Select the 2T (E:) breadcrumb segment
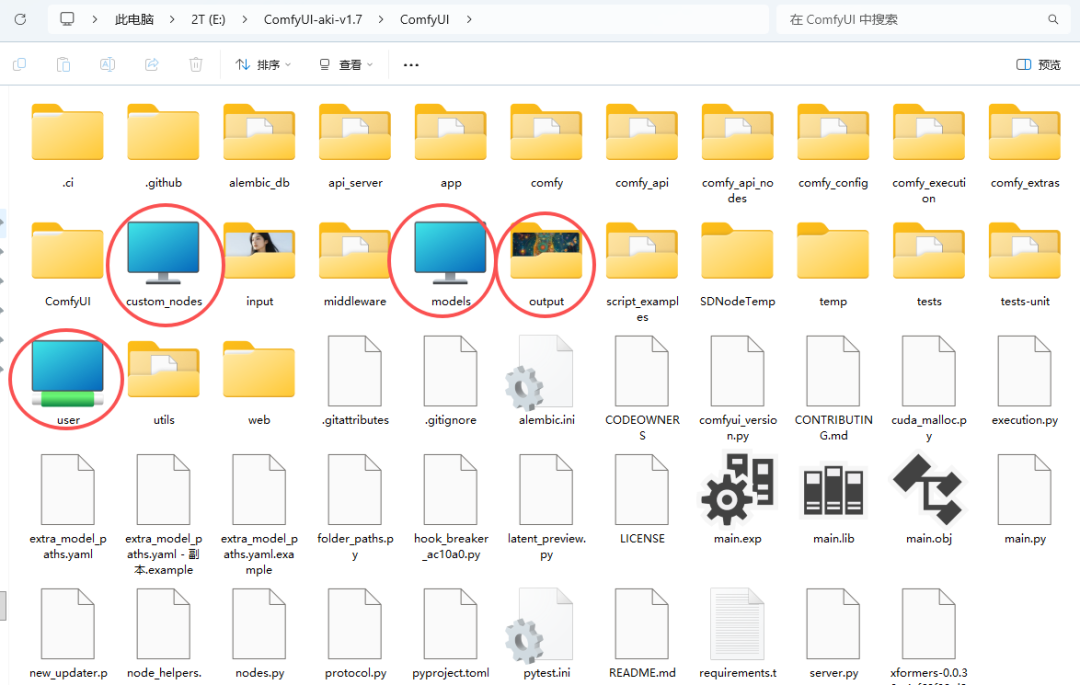Screen dimensions: 1080x685 208,20
